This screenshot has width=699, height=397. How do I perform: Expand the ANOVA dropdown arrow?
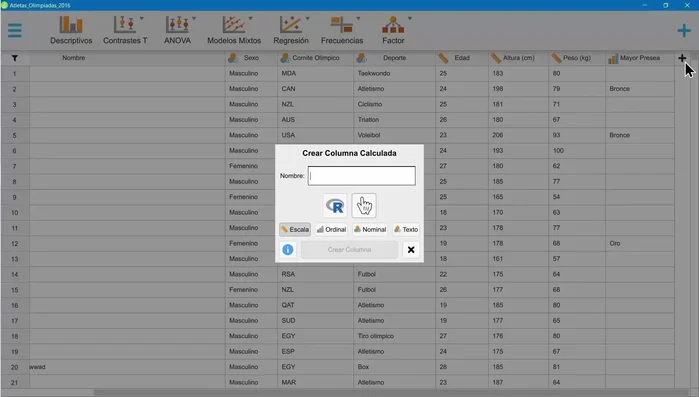[194, 19]
